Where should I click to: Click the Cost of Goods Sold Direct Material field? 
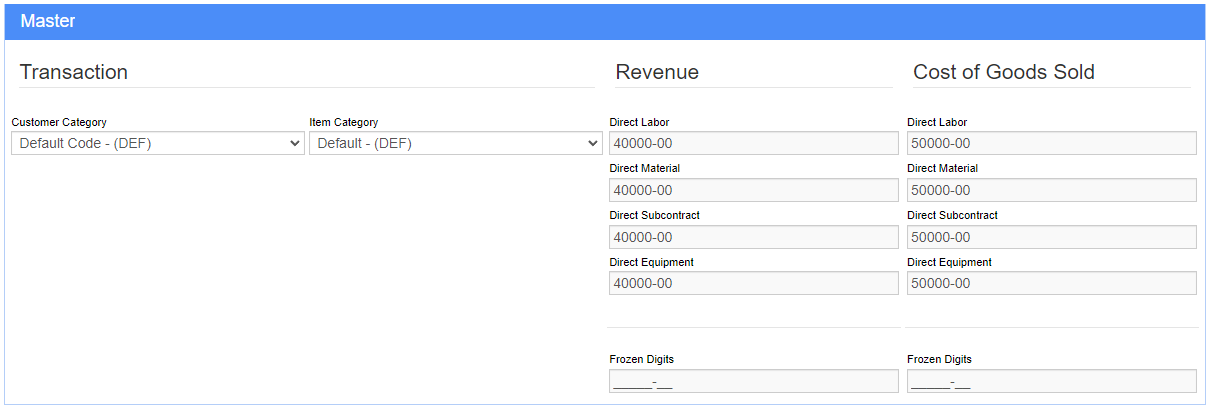[x=1052, y=190]
